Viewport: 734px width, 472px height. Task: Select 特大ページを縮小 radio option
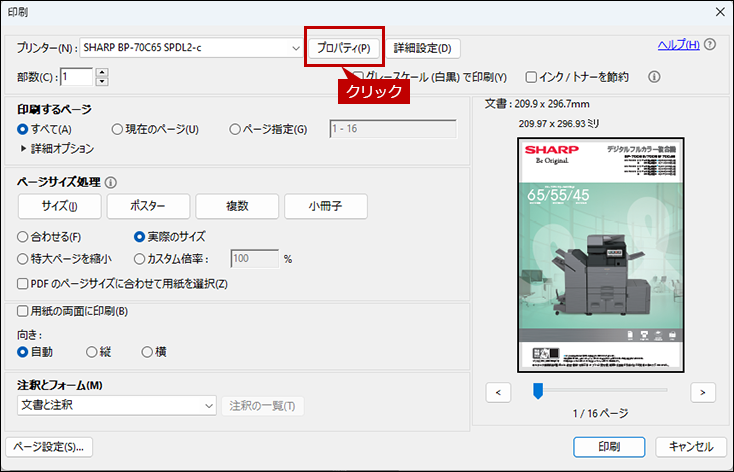click(22, 259)
